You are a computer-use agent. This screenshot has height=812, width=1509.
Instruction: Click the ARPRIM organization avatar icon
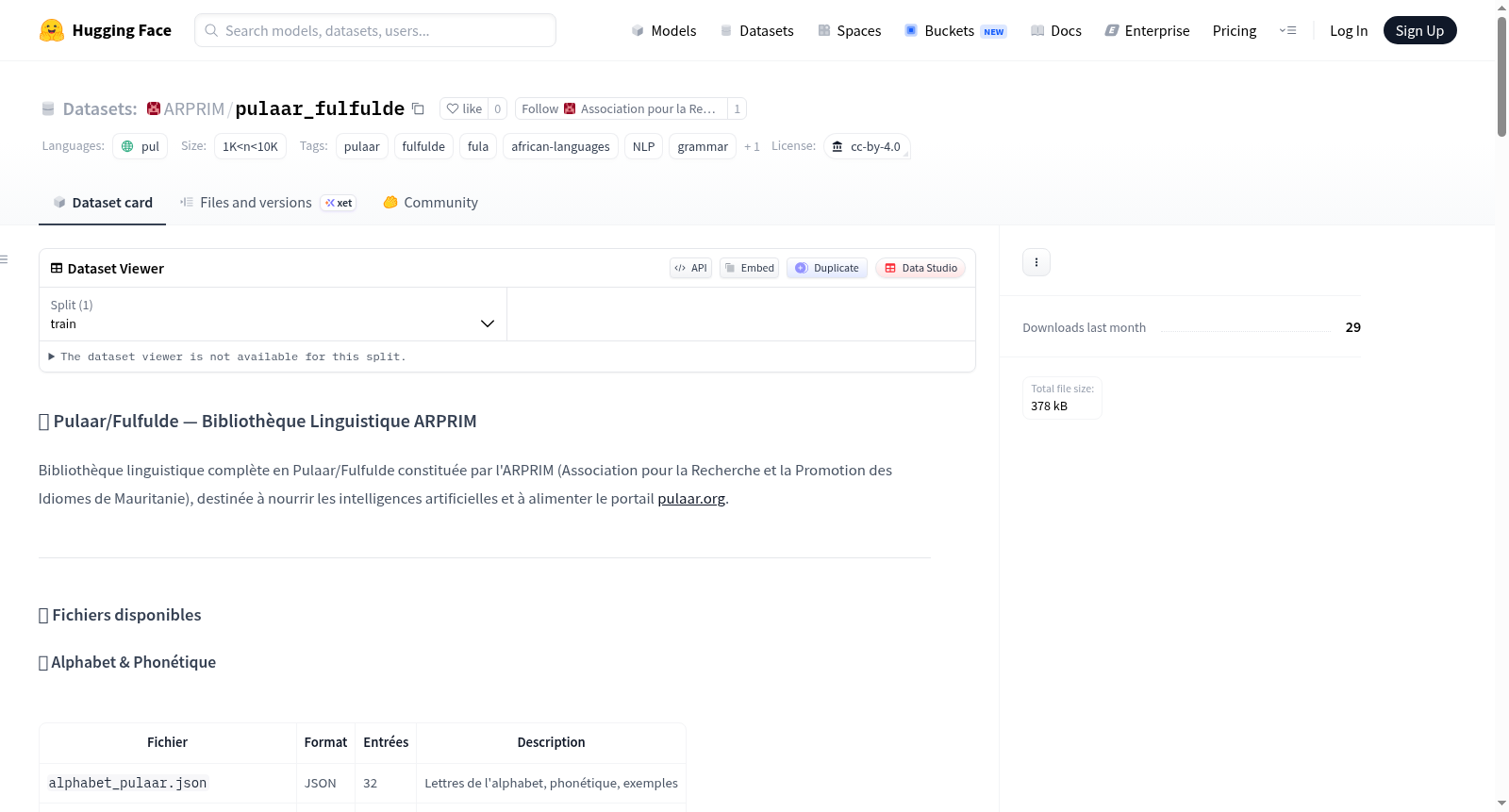[154, 108]
